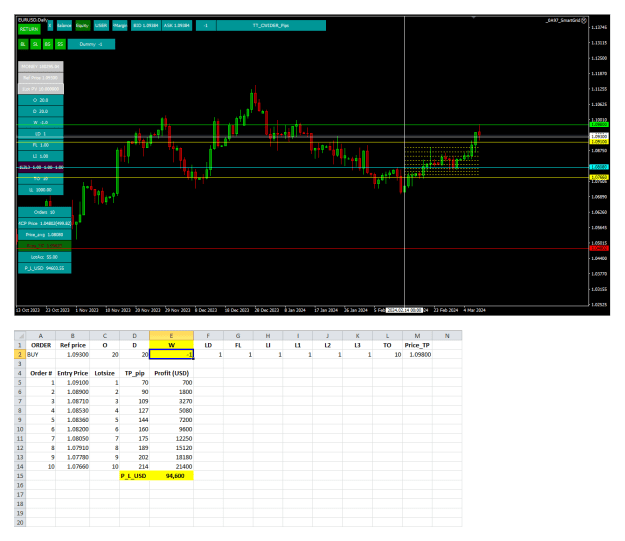Click the TP_pip header cell
Screen dimensions: 625x541
click(x=134, y=373)
